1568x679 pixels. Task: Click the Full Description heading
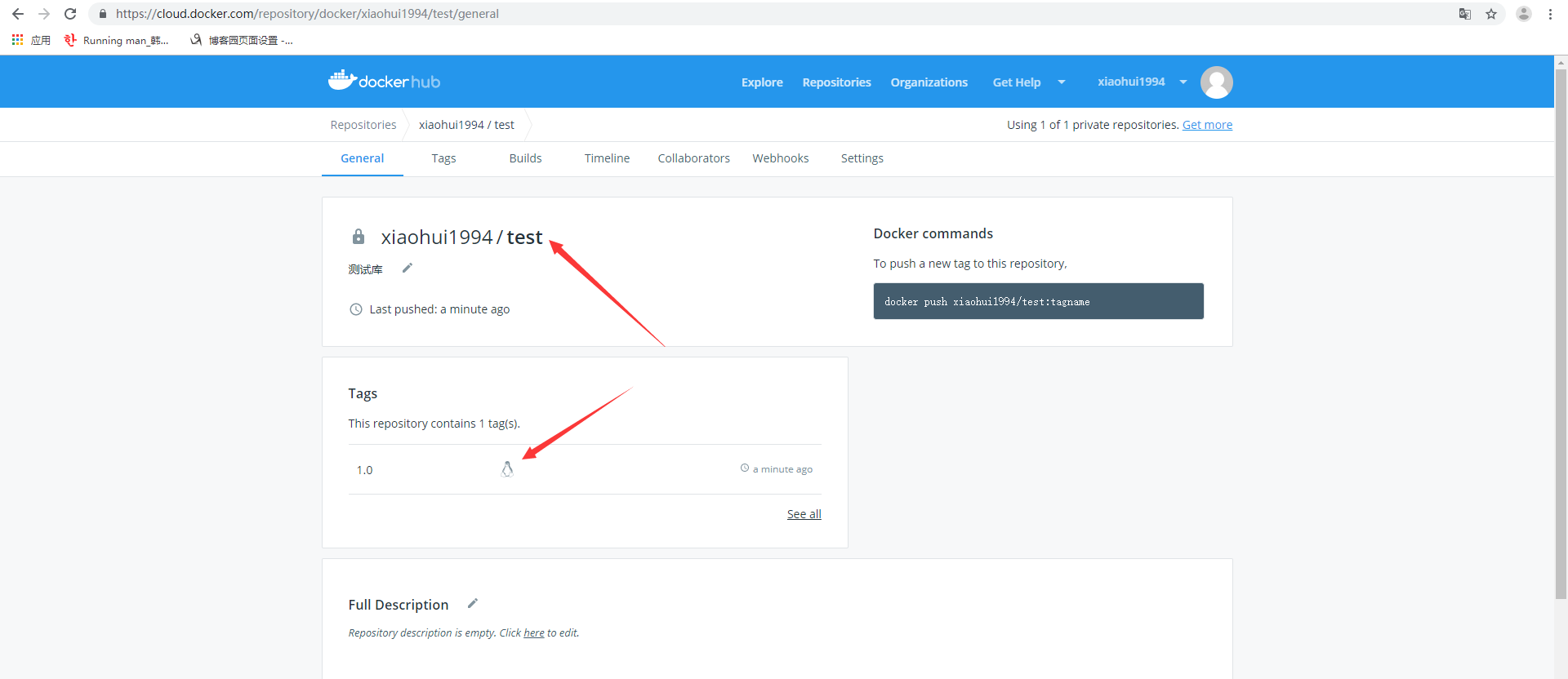click(x=398, y=605)
